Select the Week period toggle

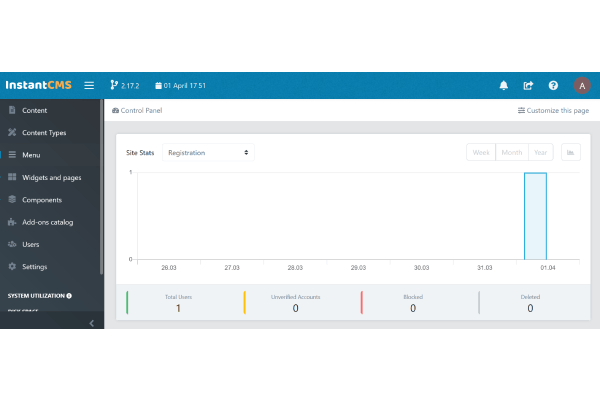tap(481, 152)
